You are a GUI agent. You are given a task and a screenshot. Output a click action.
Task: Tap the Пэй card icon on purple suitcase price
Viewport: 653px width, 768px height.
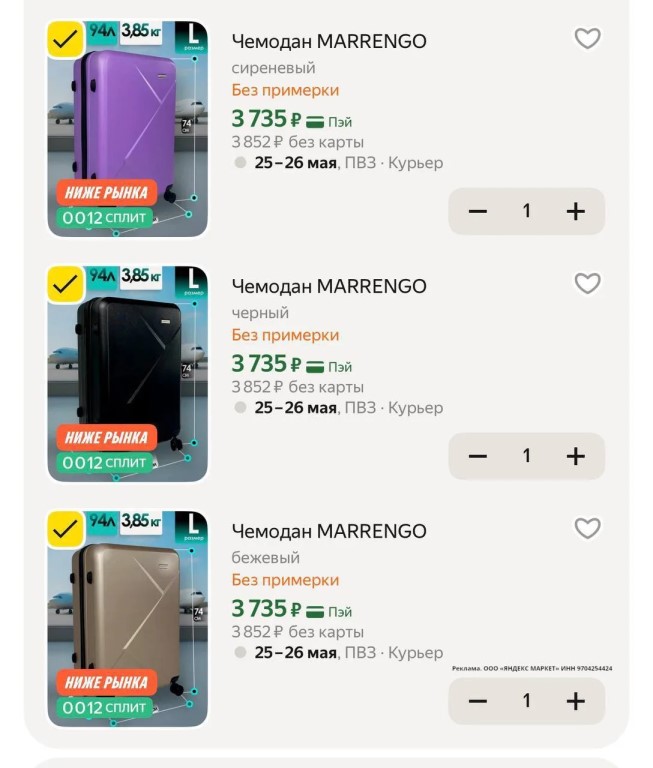(316, 122)
